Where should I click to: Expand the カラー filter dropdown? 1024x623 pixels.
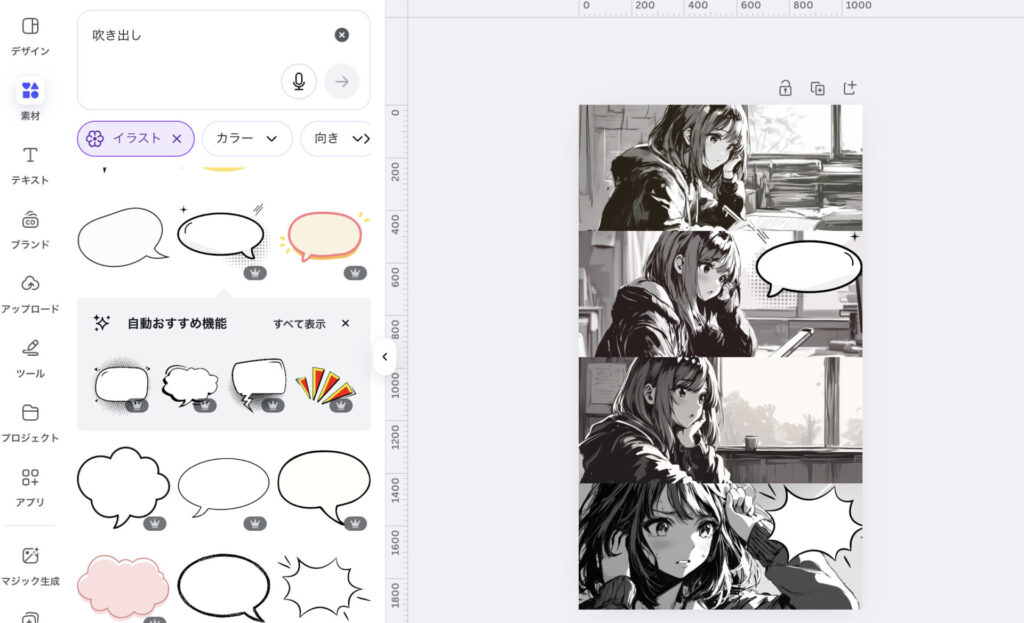pyautogui.click(x=247, y=139)
